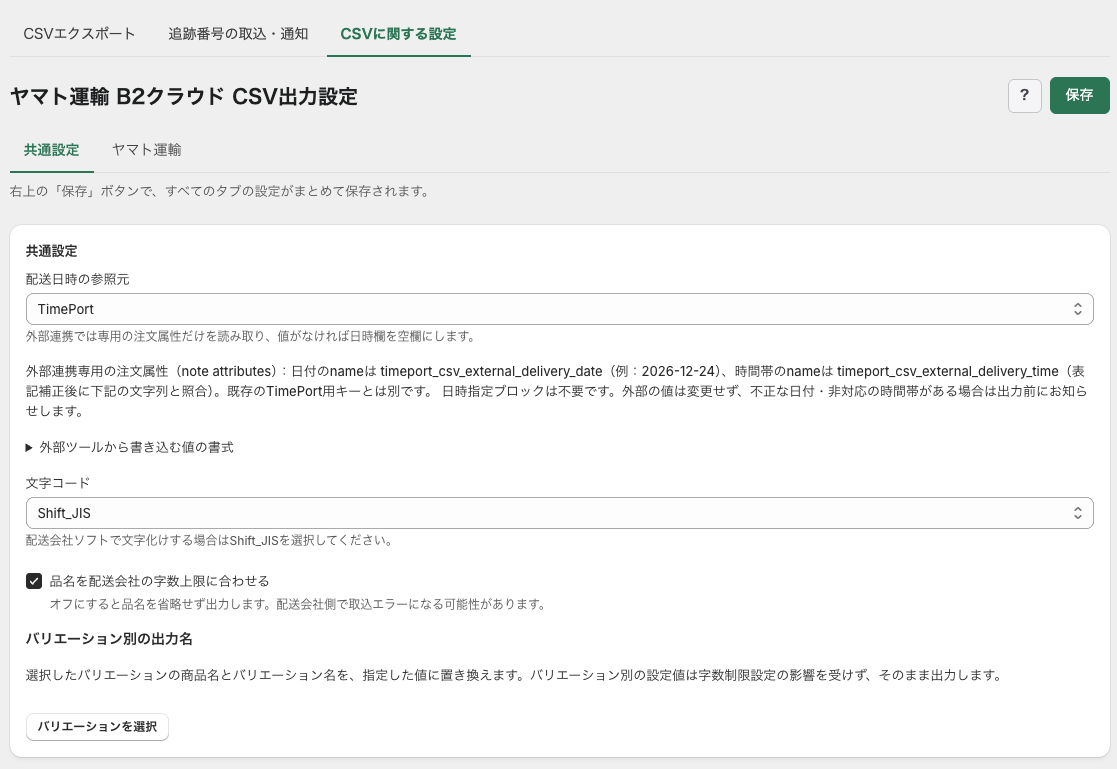Screen dimensions: 1117x769
Task: Uncheck 品名を配送会社の字数上限に合わせる checkbox
Action: 33,581
